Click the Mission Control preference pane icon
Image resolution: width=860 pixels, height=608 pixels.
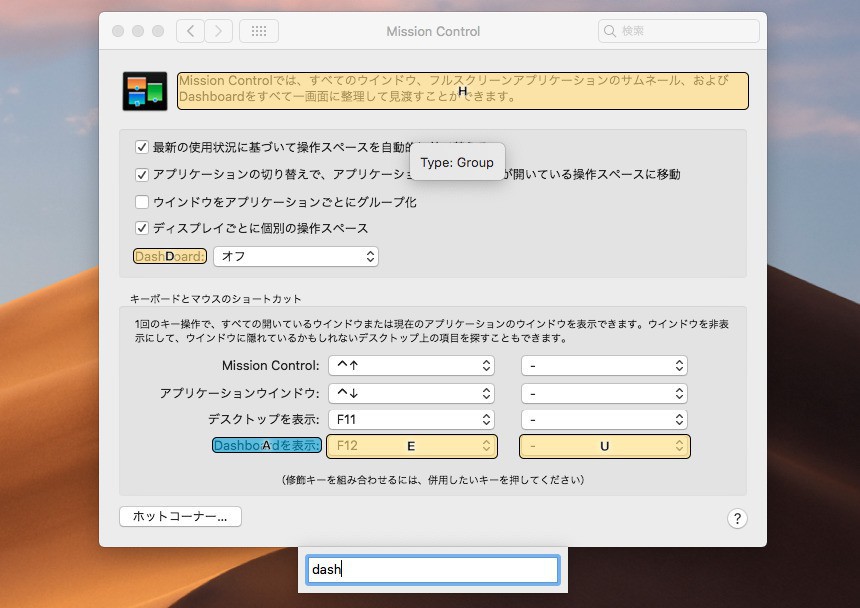click(145, 91)
